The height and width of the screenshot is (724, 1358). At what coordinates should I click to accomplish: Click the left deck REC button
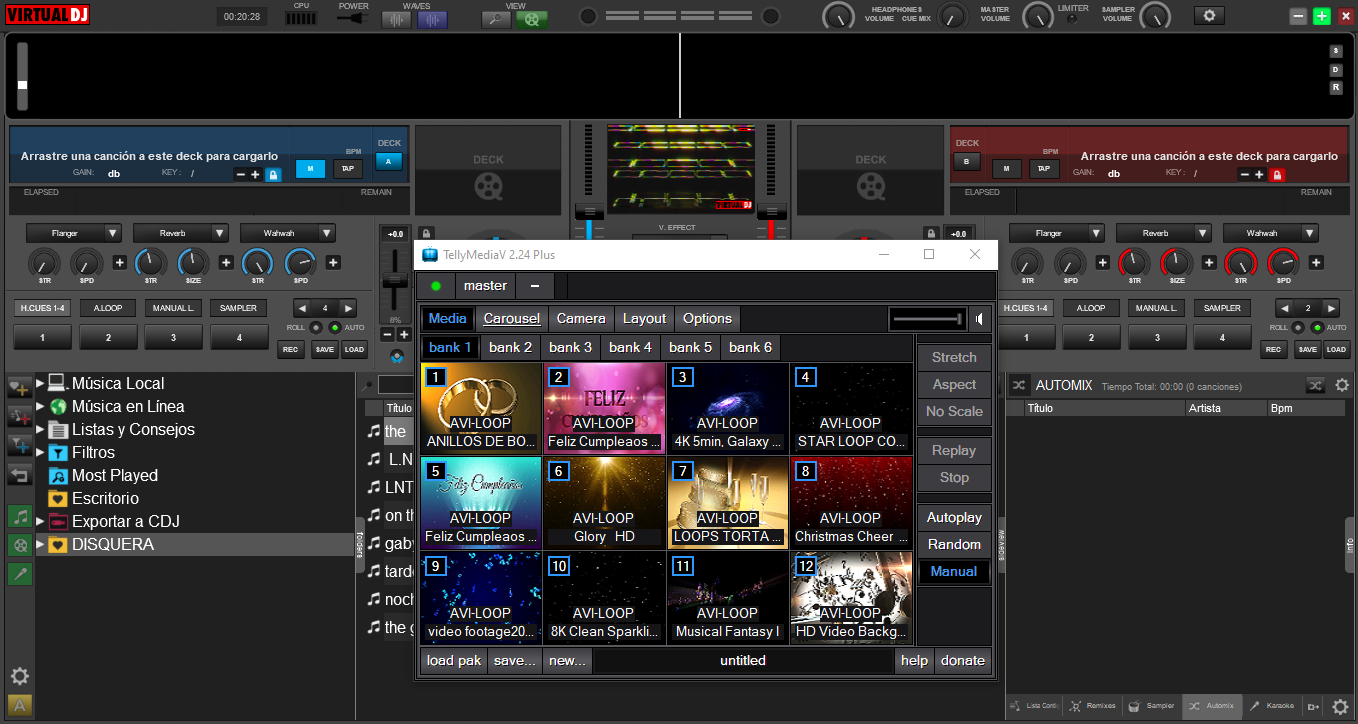[291, 349]
